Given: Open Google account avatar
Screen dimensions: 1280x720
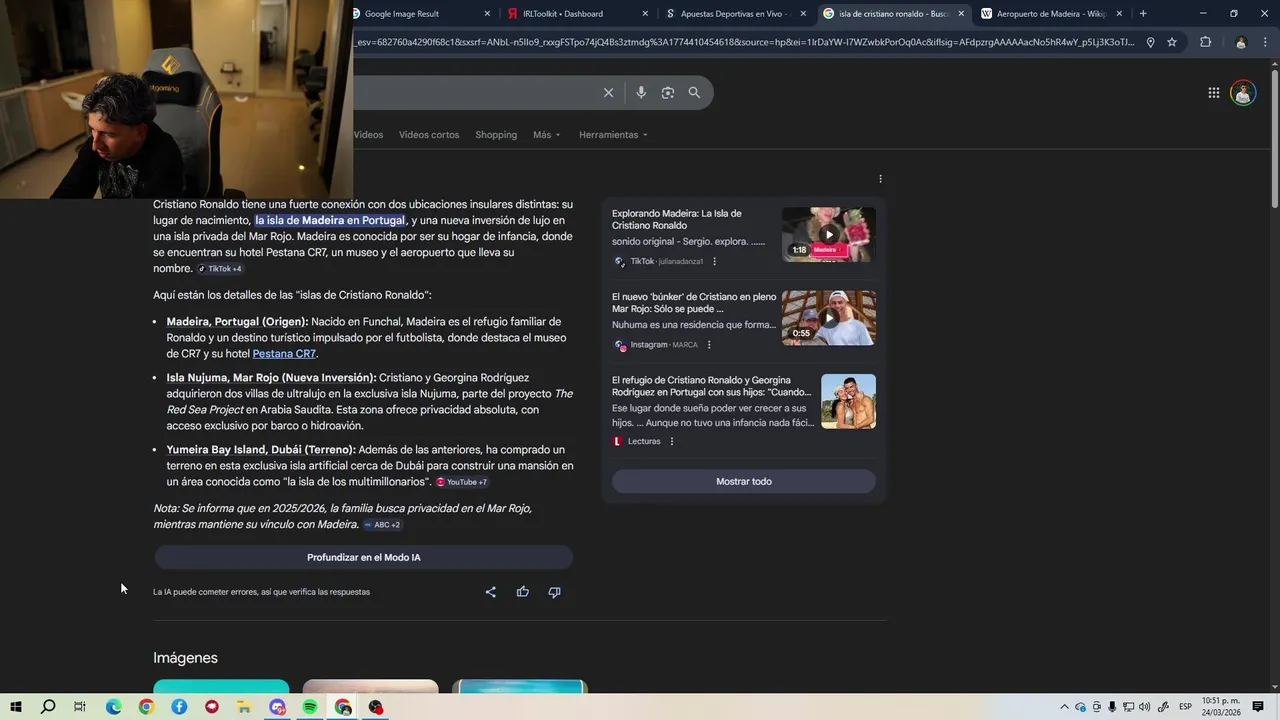Looking at the screenshot, I should pos(1243,93).
